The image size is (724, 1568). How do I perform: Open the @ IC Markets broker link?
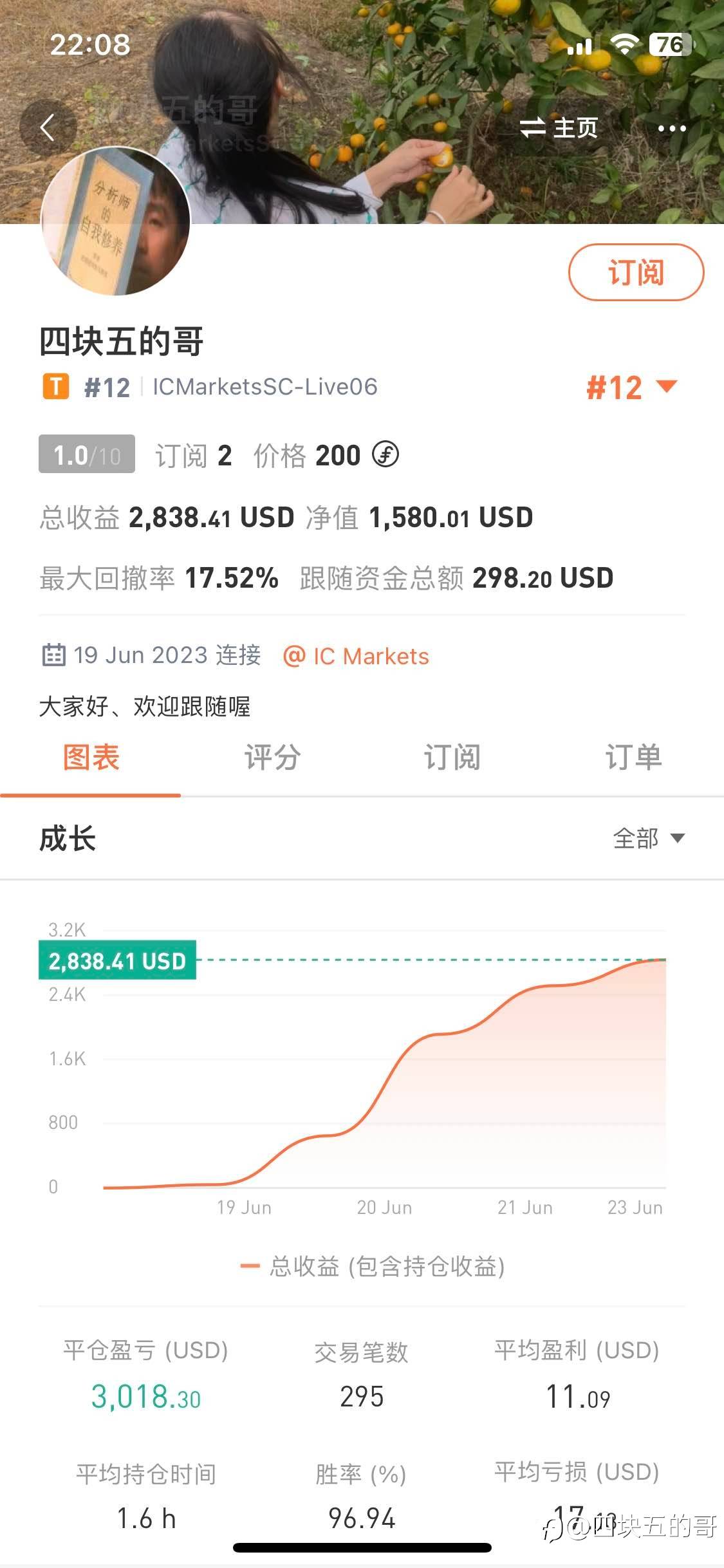coord(356,656)
